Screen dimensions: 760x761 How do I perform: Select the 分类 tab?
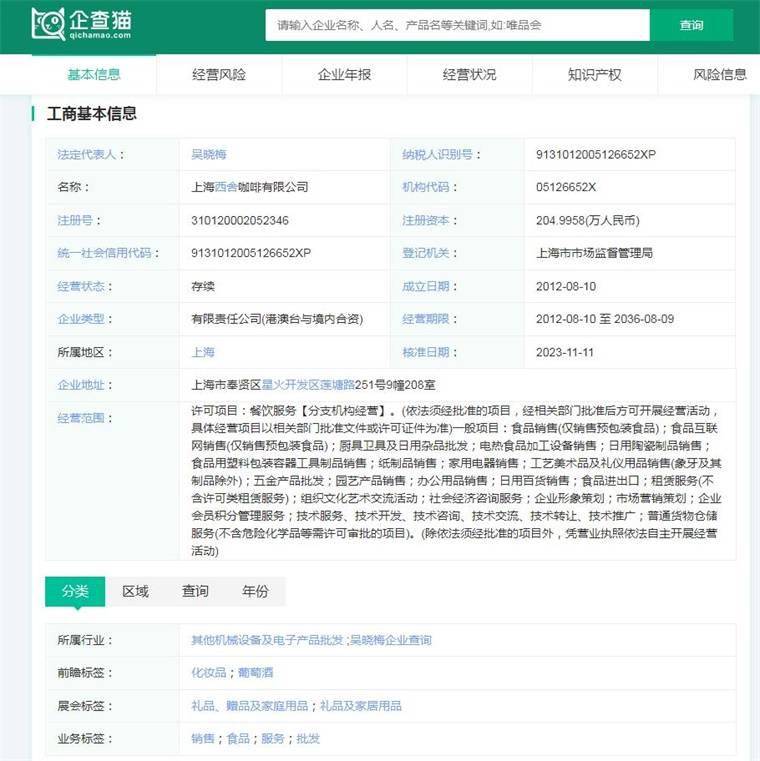click(75, 591)
